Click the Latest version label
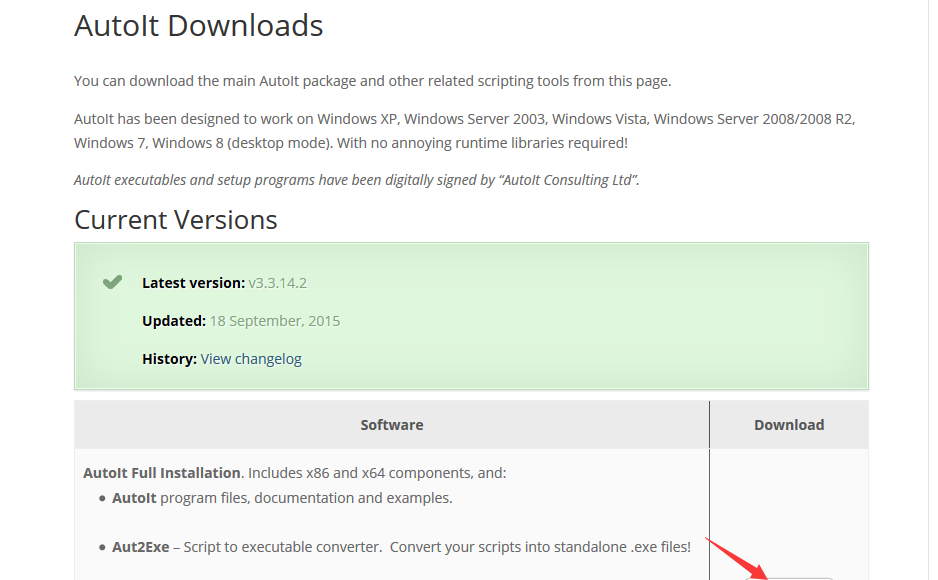Image resolution: width=938 pixels, height=580 pixels. click(x=193, y=283)
